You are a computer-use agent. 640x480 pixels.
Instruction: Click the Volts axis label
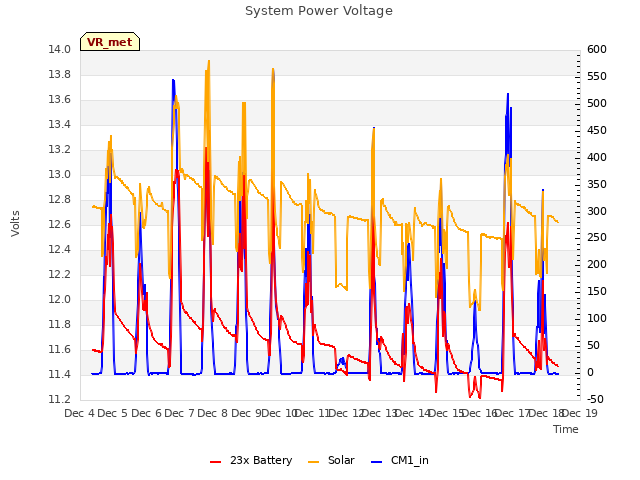pos(15,223)
